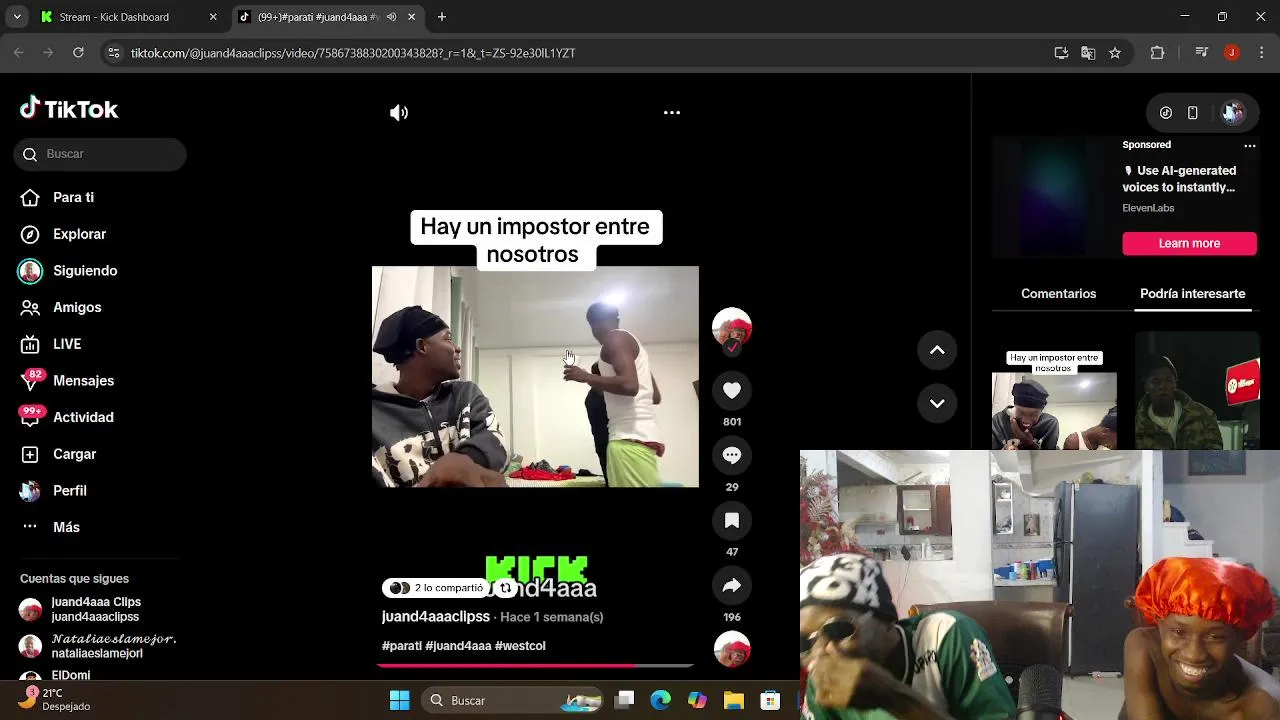Translate this page icon

1088,53
